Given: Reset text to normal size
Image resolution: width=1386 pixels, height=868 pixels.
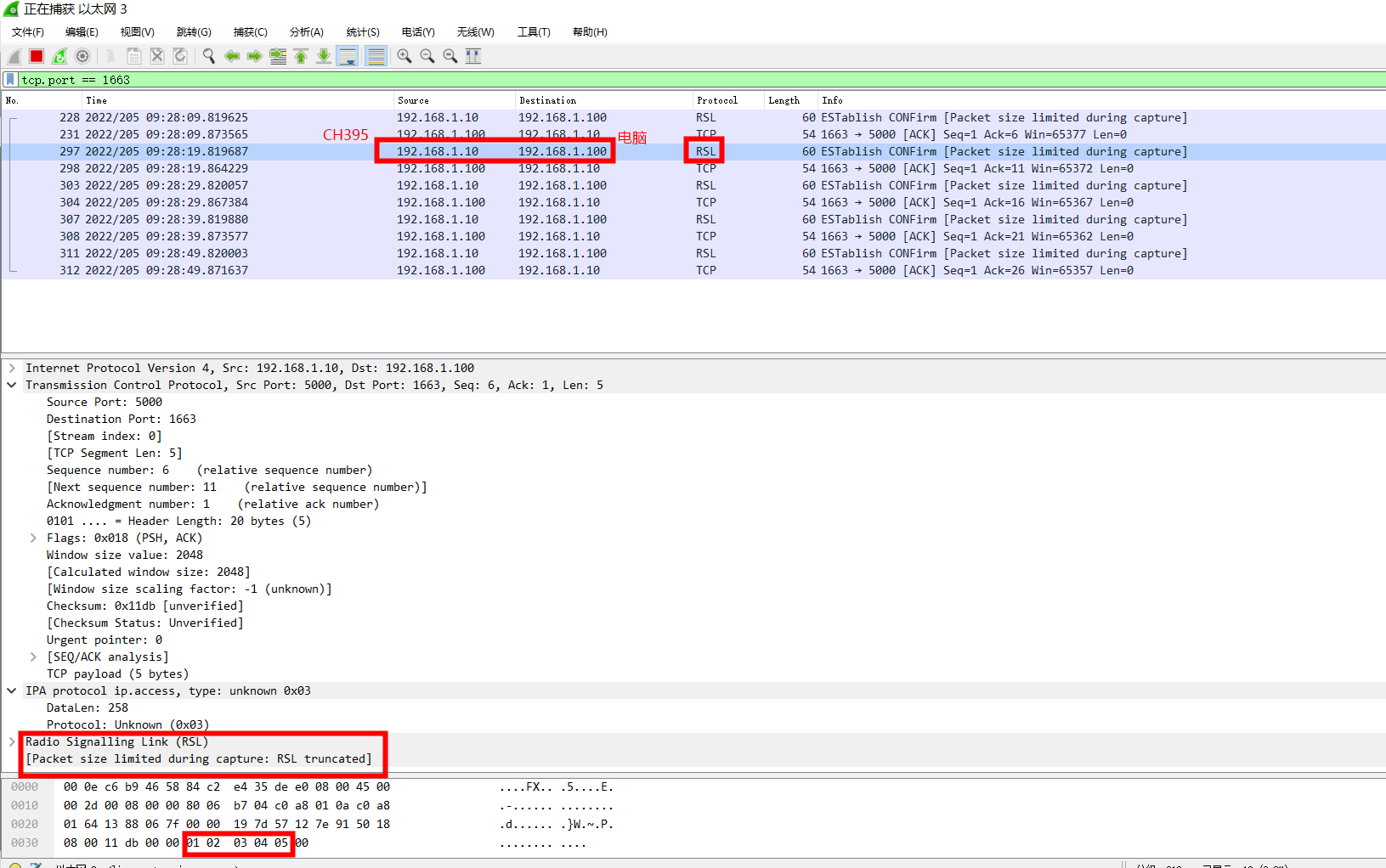Looking at the screenshot, I should [x=450, y=56].
